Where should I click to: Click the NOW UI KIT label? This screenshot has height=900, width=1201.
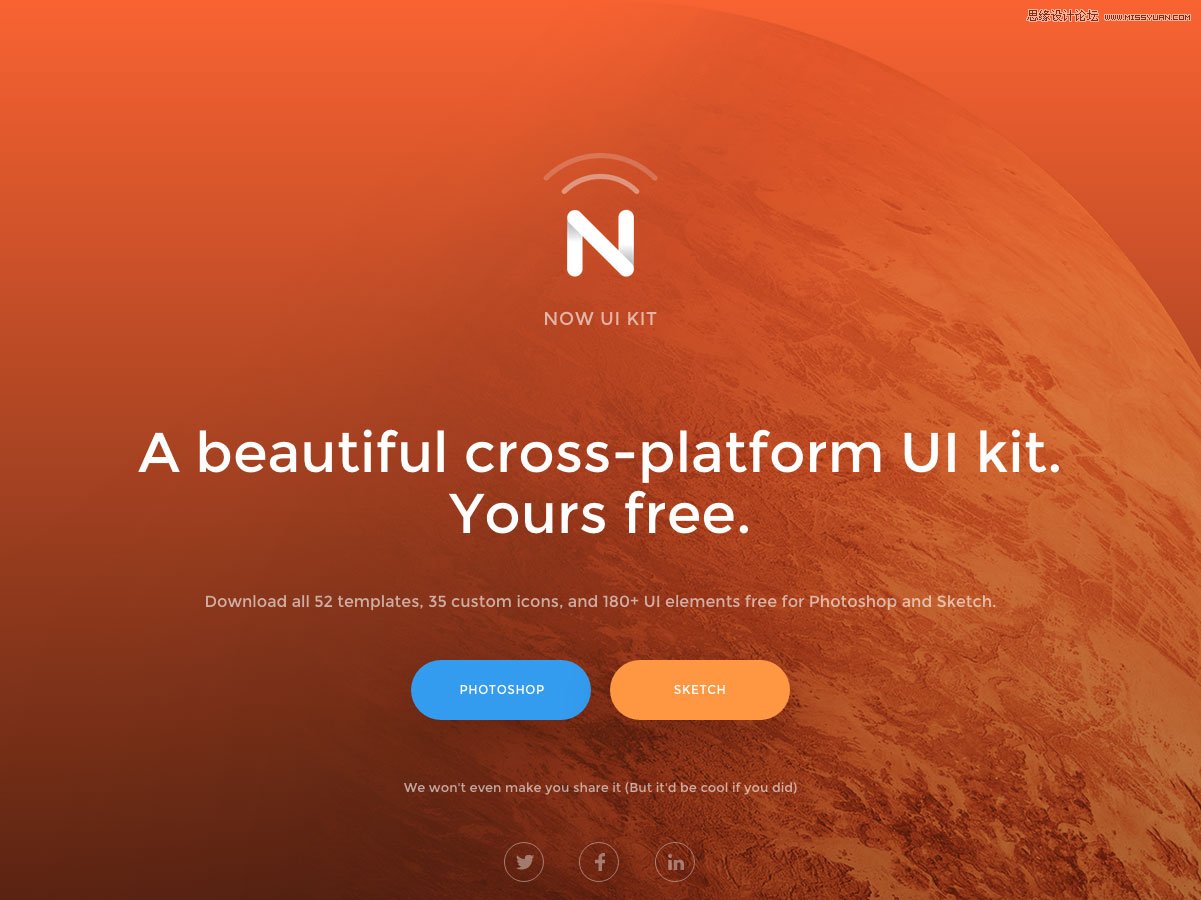point(600,319)
